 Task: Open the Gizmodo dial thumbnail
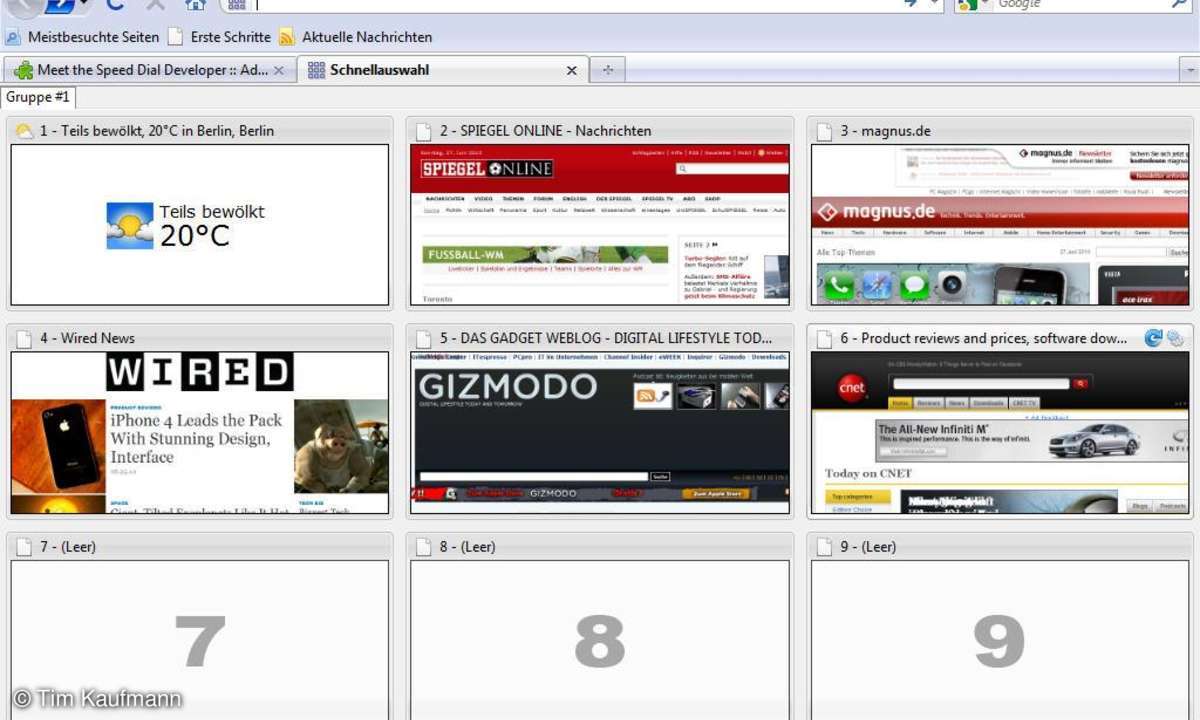(x=600, y=433)
